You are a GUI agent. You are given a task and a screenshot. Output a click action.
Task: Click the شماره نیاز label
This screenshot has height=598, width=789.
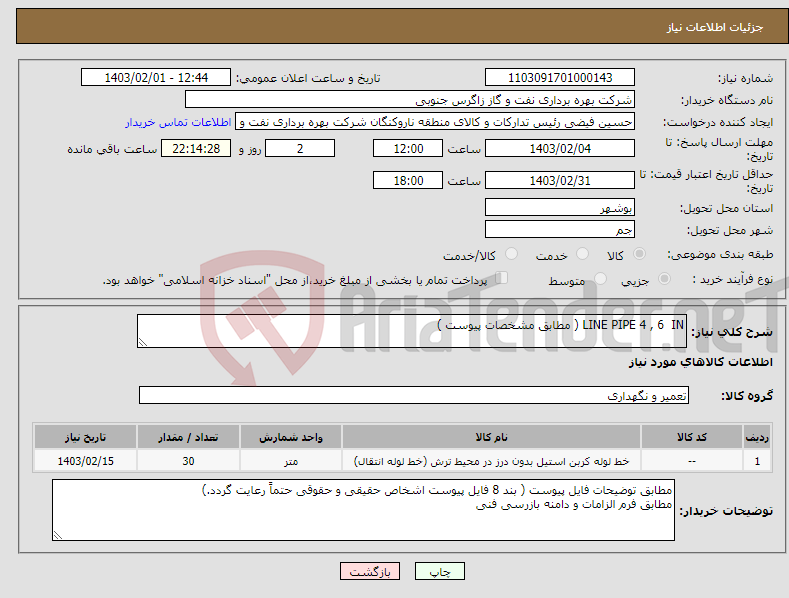click(x=745, y=78)
